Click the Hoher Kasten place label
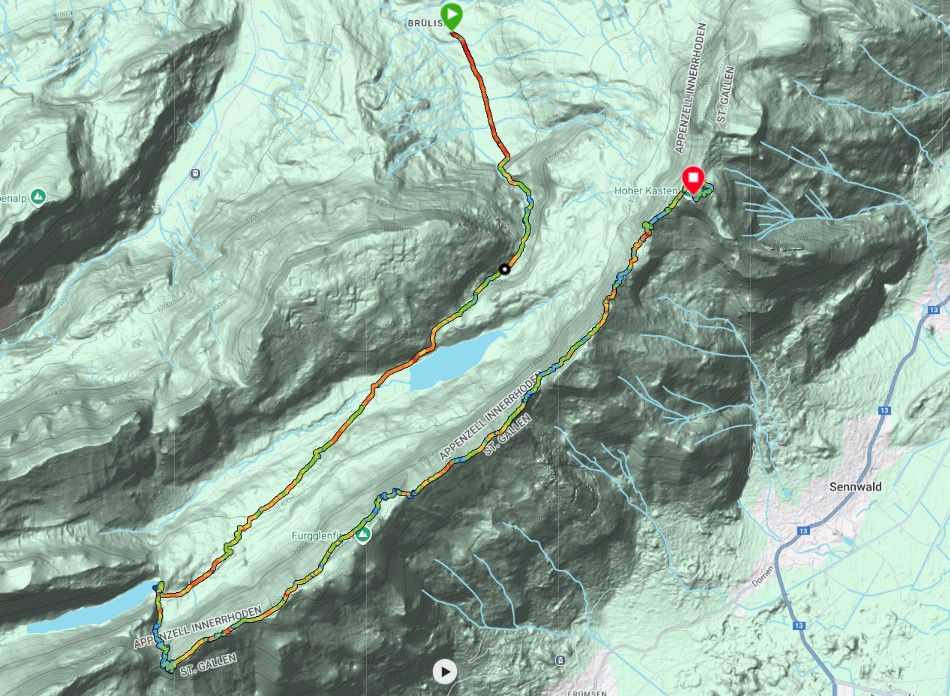The width and height of the screenshot is (950, 696). click(x=645, y=190)
